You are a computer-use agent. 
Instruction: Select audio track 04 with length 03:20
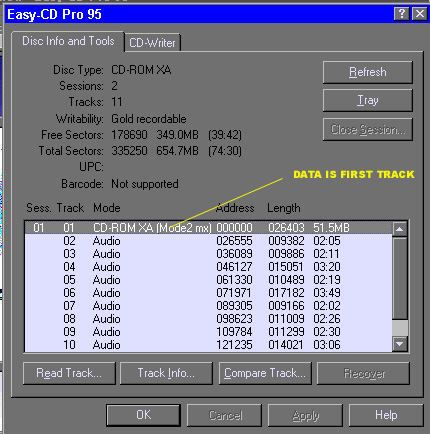208,267
